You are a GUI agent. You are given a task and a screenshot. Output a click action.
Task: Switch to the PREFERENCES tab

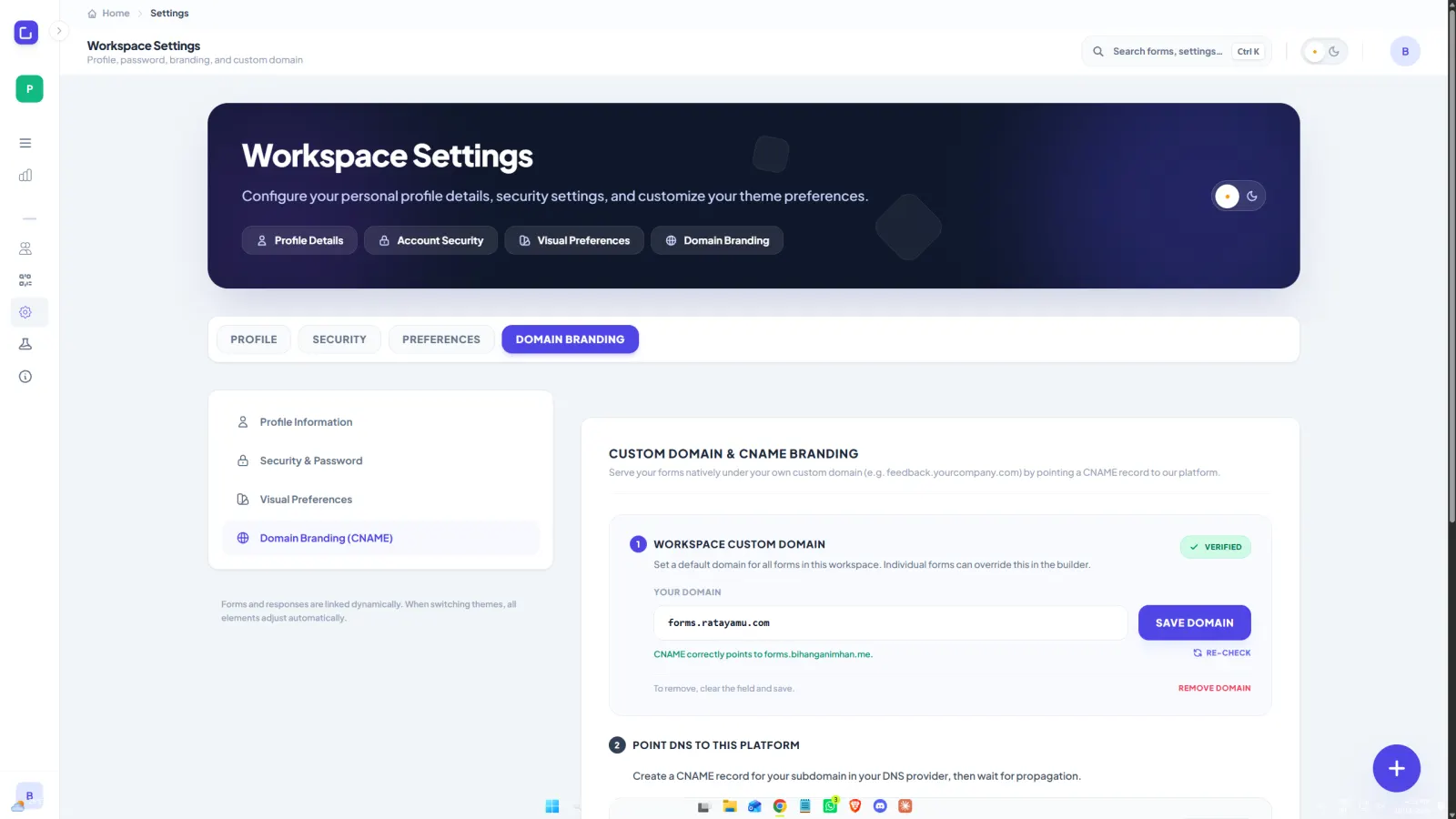[x=441, y=339]
